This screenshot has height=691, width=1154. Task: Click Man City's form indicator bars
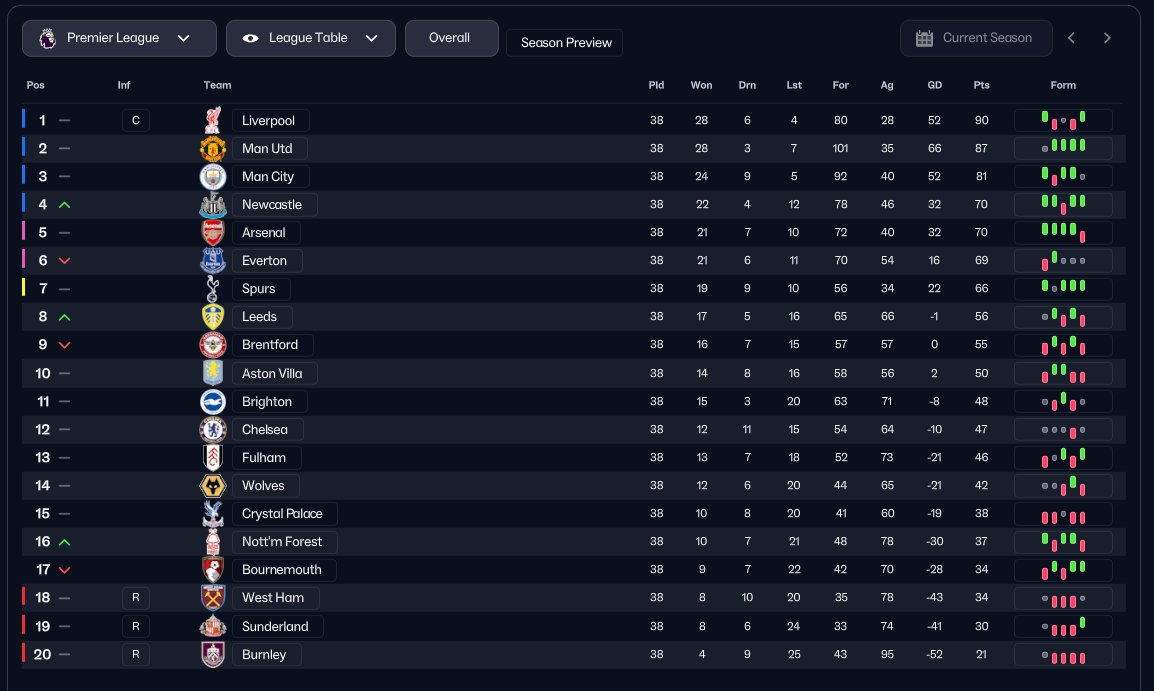pos(1063,177)
